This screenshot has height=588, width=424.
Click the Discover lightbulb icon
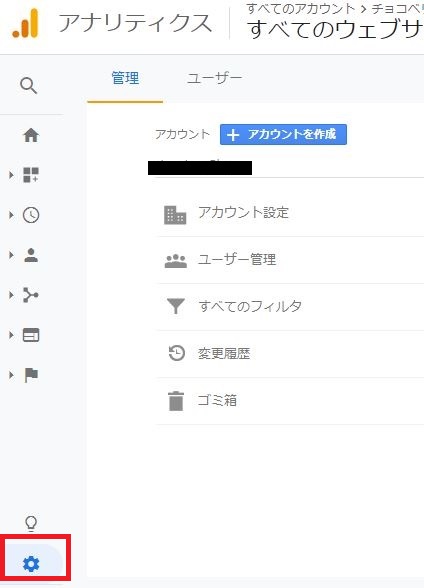coord(31,524)
